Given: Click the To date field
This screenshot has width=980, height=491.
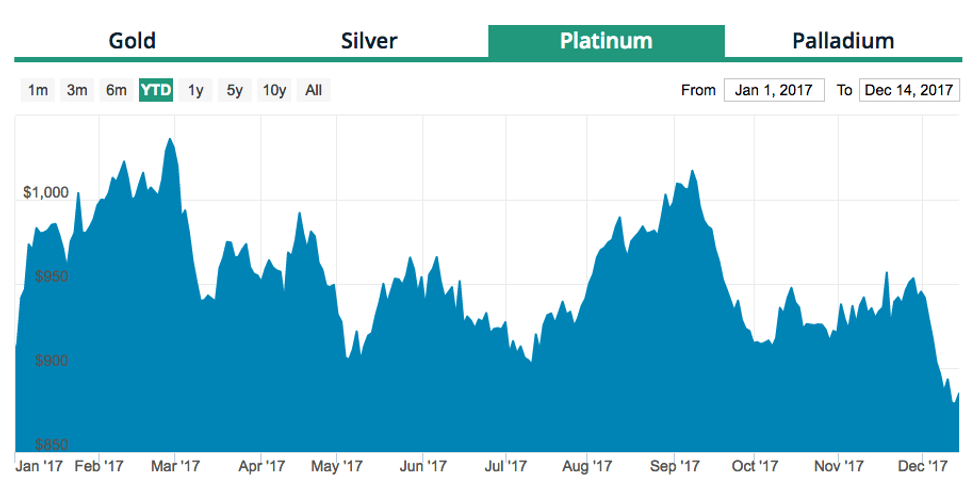Looking at the screenshot, I should pos(908,90).
